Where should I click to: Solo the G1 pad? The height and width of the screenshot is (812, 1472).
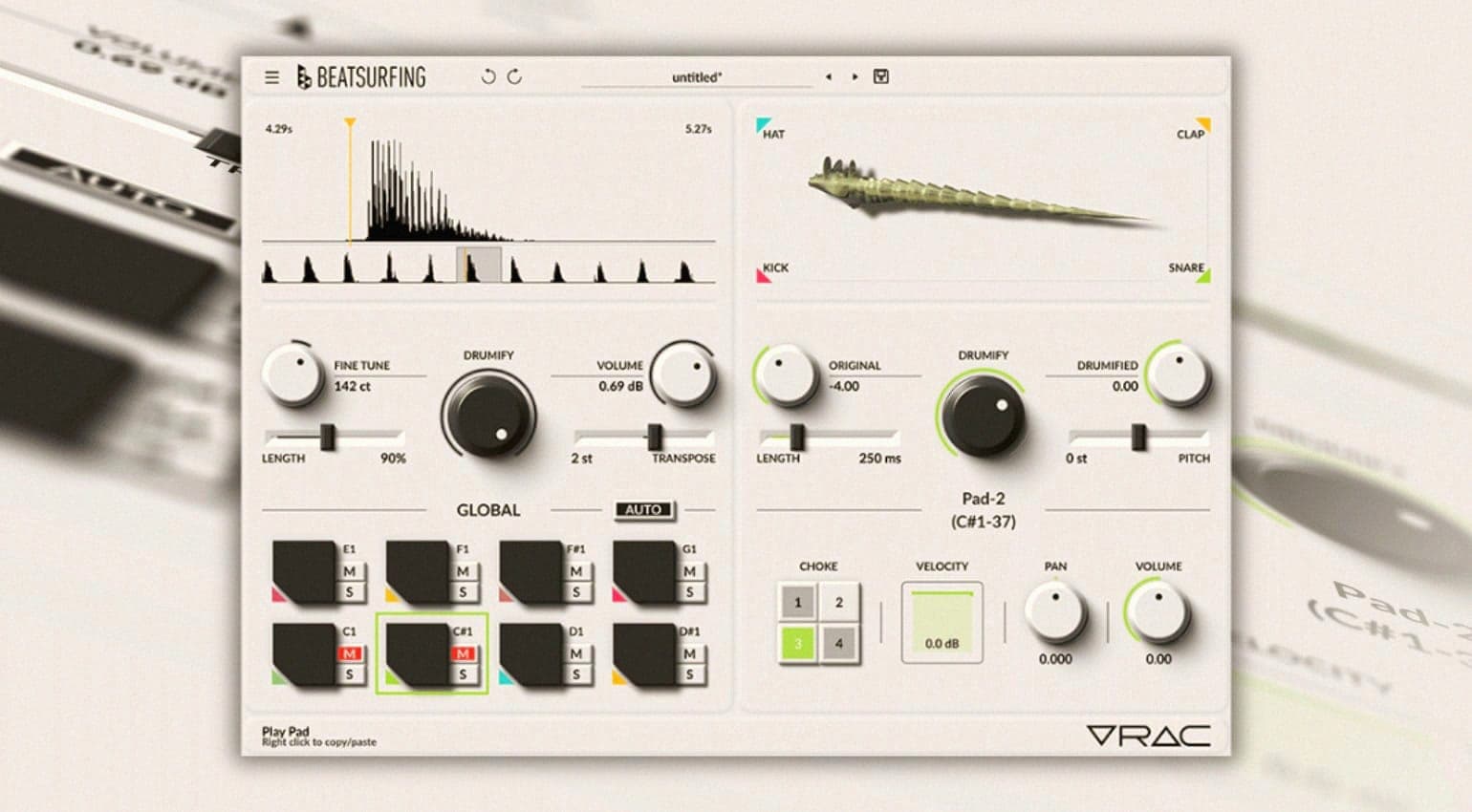click(x=690, y=592)
